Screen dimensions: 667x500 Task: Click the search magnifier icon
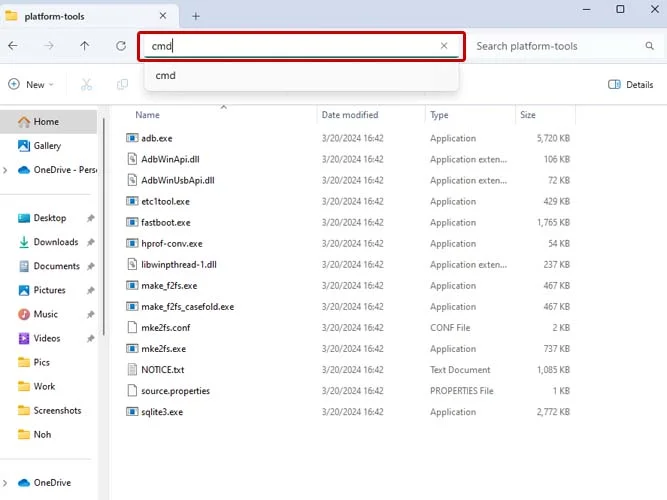click(649, 46)
